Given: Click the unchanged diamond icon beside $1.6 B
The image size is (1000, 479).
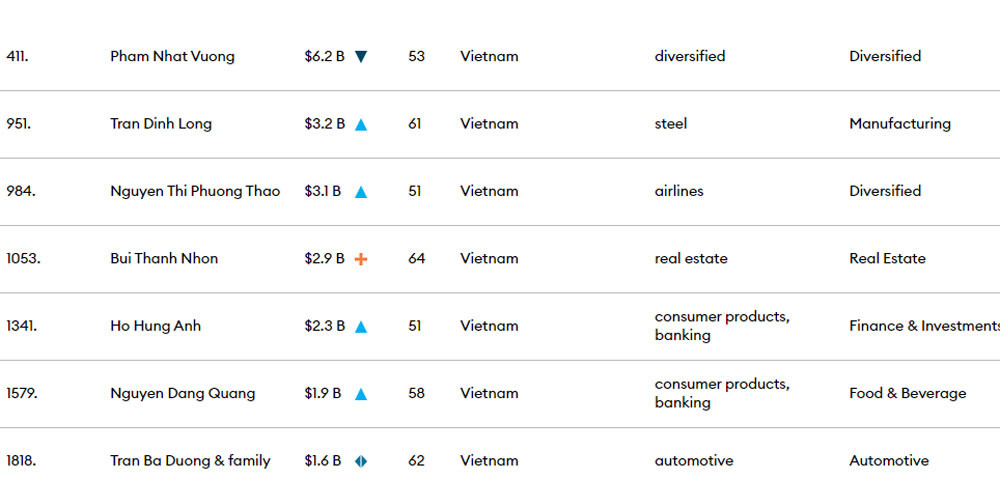Looking at the screenshot, I should tap(361, 461).
